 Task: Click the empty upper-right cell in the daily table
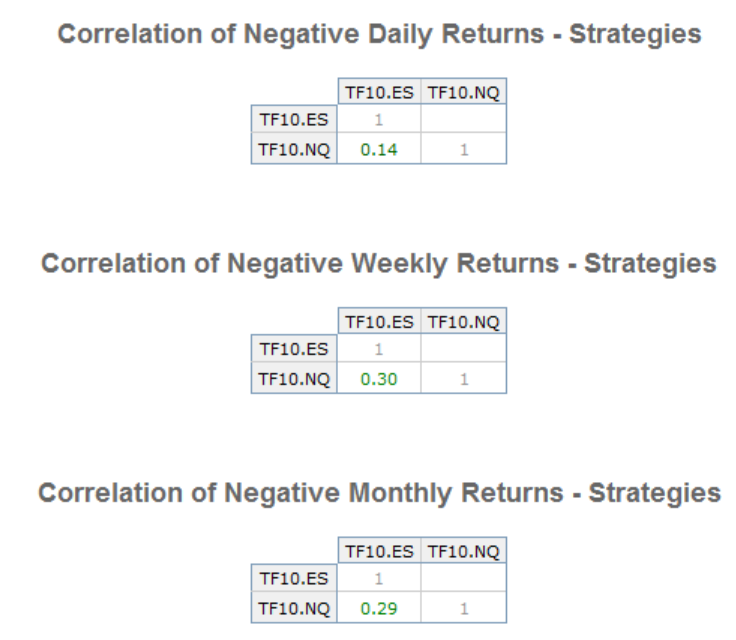[x=463, y=120]
